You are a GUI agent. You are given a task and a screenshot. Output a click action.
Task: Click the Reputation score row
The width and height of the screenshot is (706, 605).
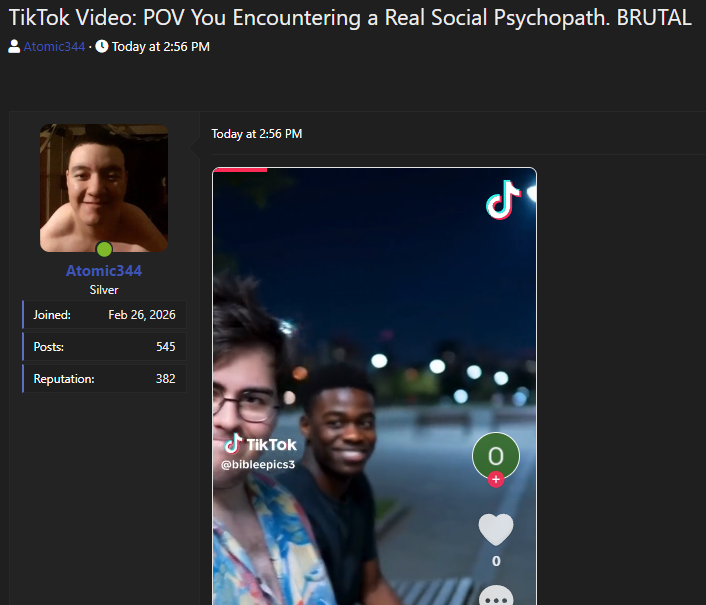pyautogui.click(x=104, y=379)
